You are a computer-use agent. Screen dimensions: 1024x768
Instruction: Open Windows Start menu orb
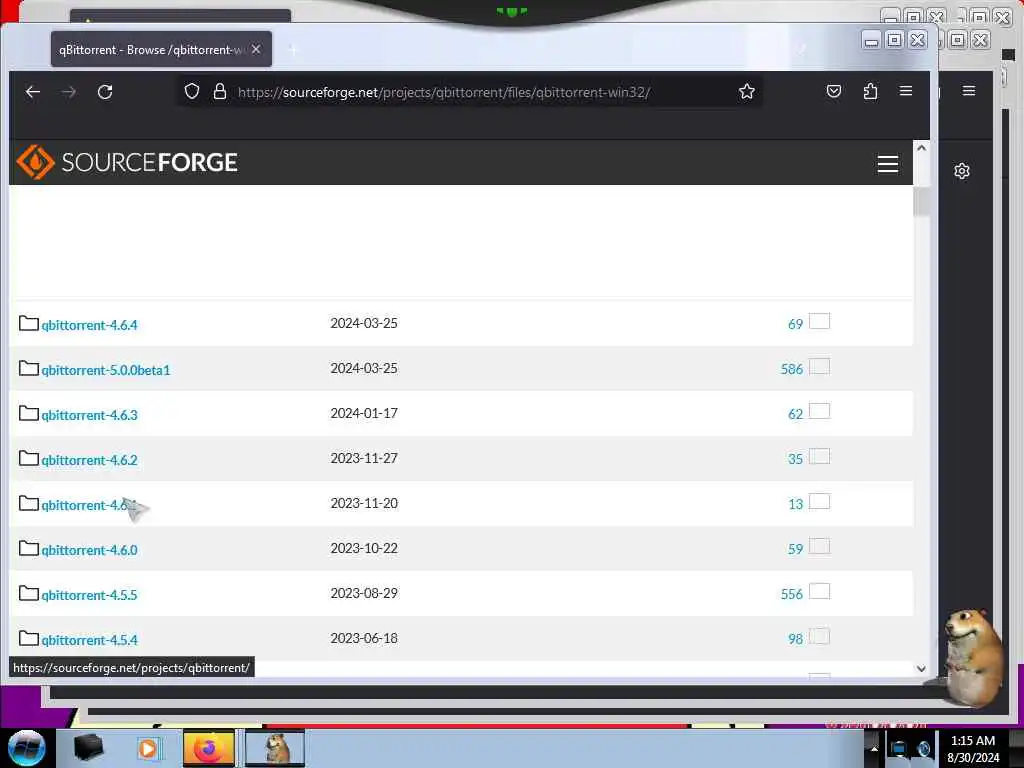(27, 748)
